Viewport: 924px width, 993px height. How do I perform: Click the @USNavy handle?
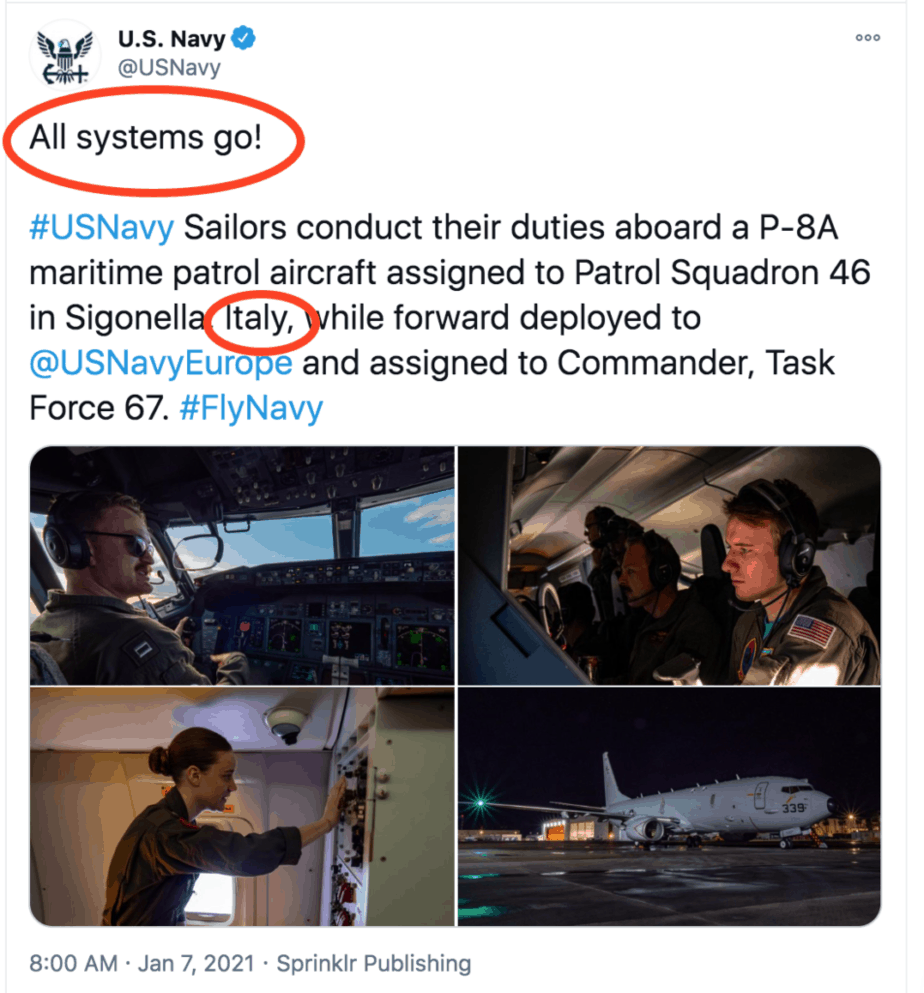point(169,69)
